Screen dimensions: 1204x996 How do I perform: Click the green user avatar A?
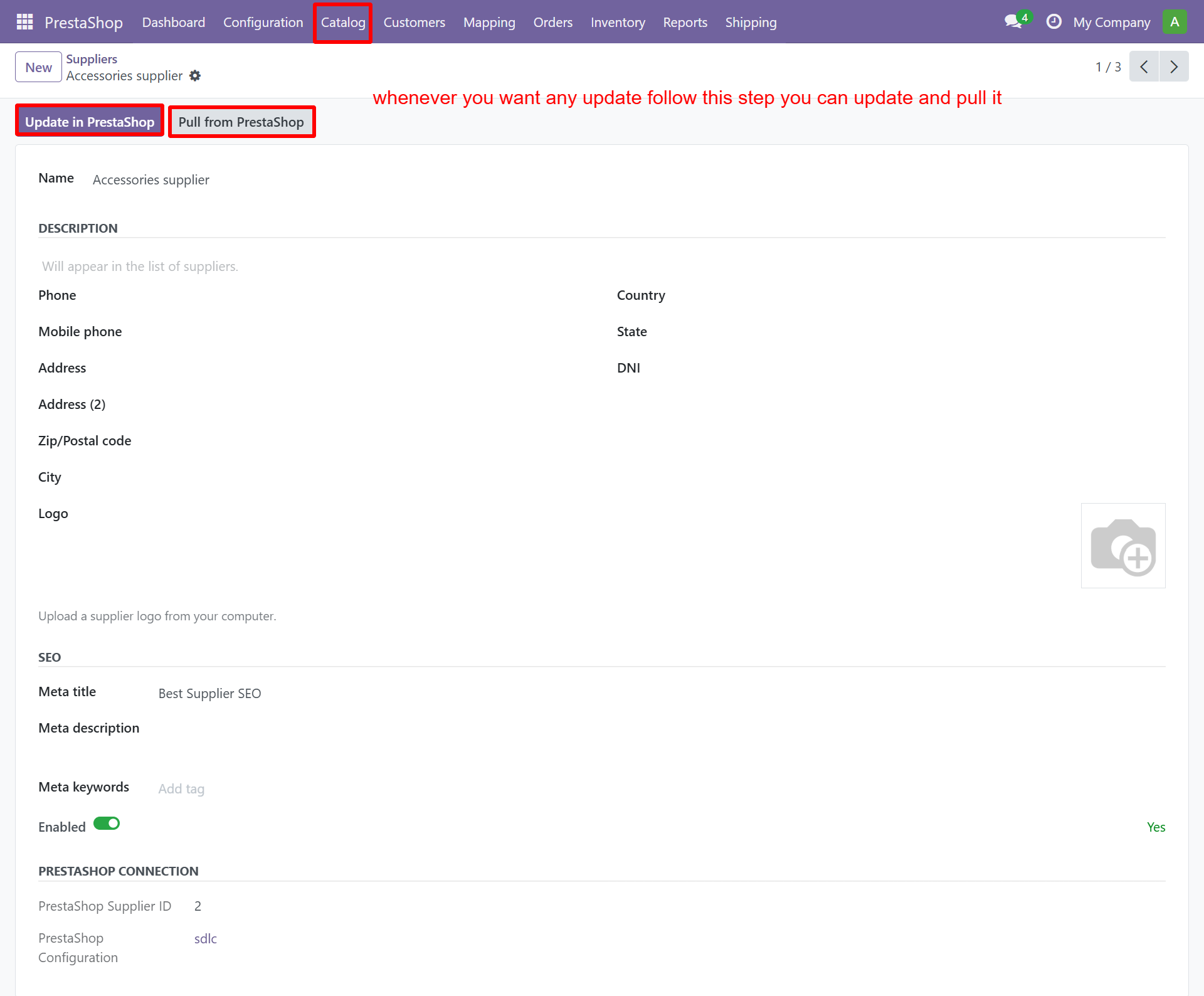tap(1174, 22)
